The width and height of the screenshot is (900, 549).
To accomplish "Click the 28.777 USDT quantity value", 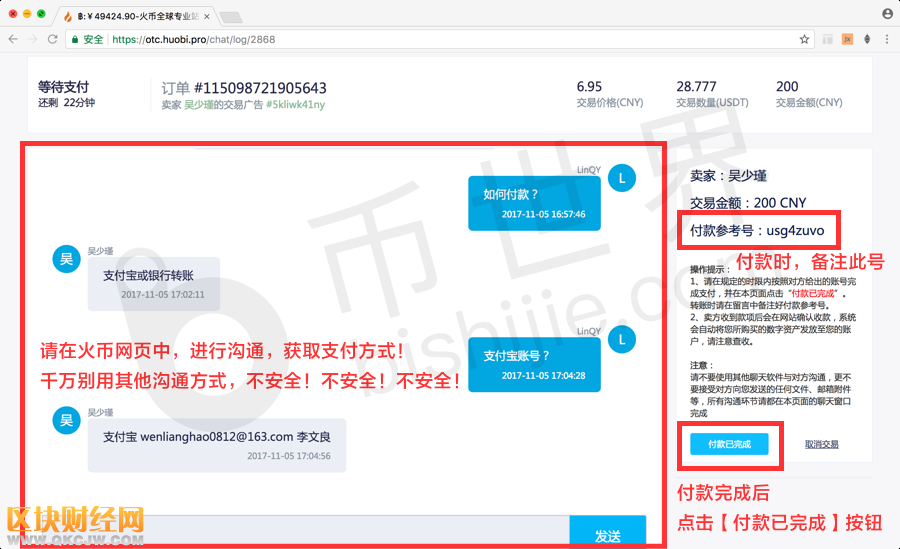I will tap(696, 86).
